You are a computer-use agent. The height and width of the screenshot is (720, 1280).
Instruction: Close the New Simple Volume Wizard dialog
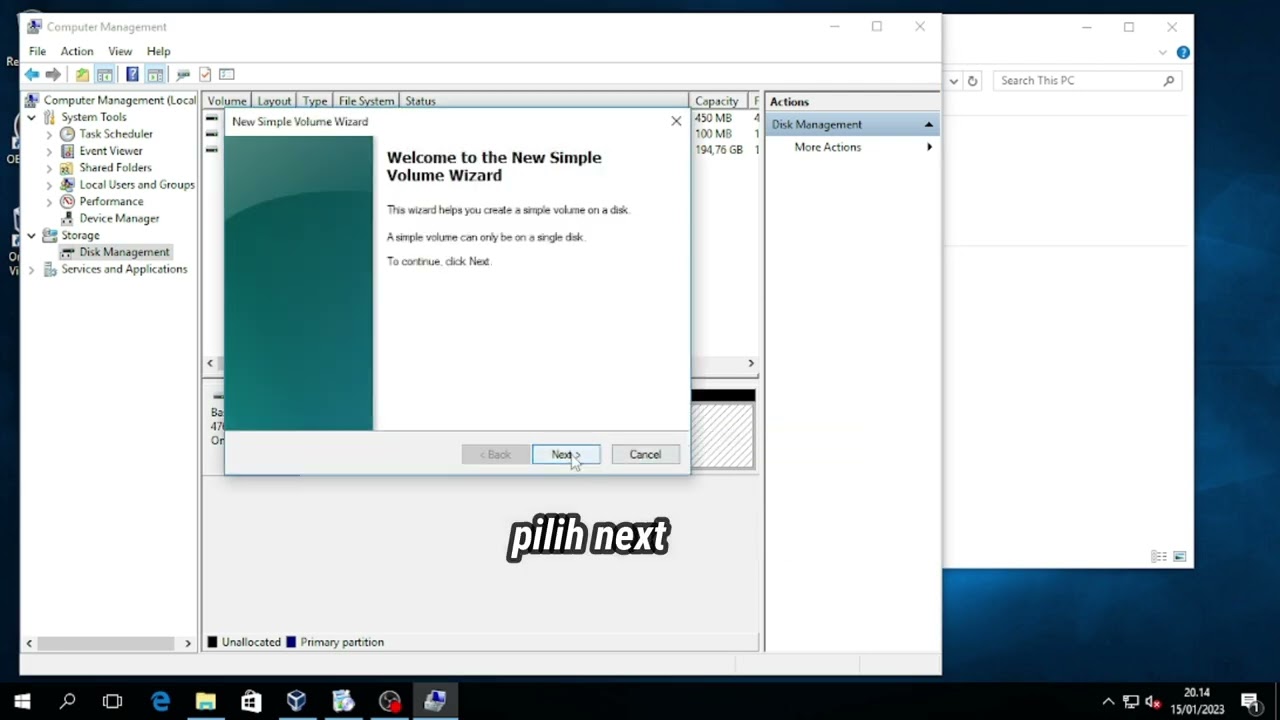[676, 121]
